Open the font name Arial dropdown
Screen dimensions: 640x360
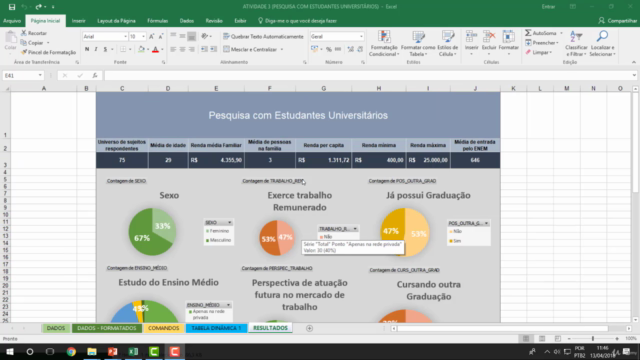pyautogui.click(x=125, y=37)
